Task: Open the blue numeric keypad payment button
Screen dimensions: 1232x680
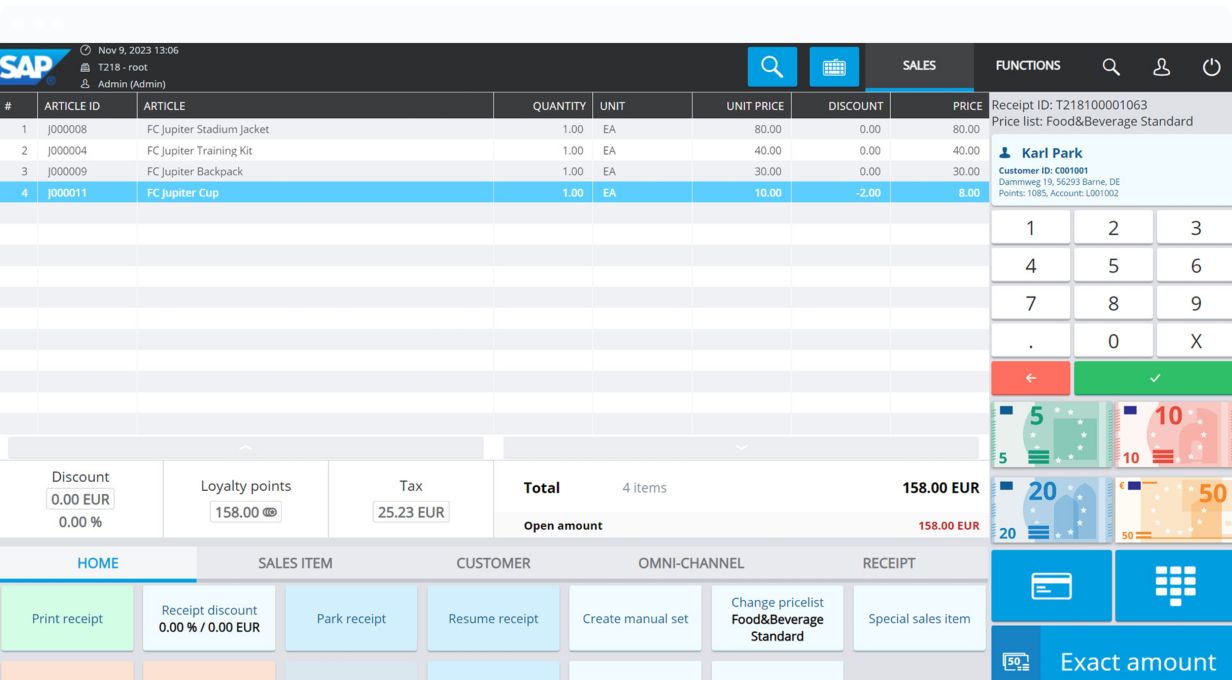Action: tap(1174, 586)
